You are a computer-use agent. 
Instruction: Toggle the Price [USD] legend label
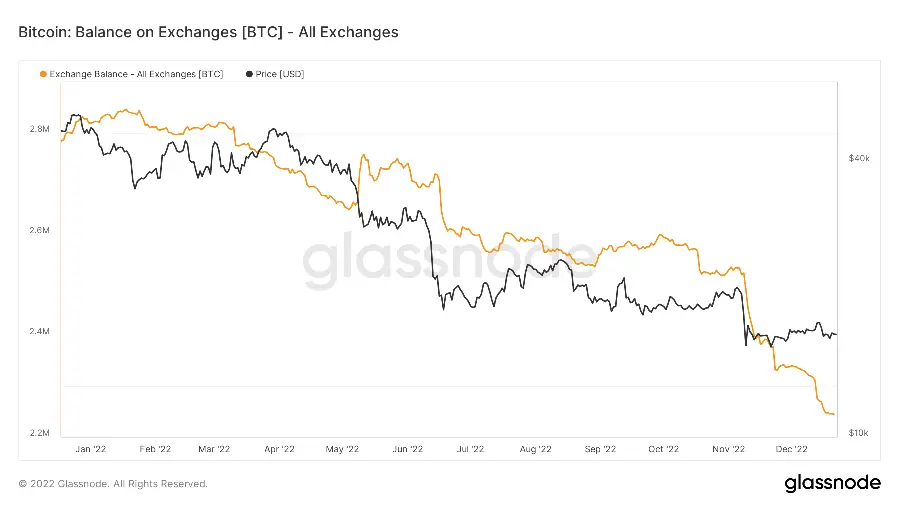coord(280,74)
